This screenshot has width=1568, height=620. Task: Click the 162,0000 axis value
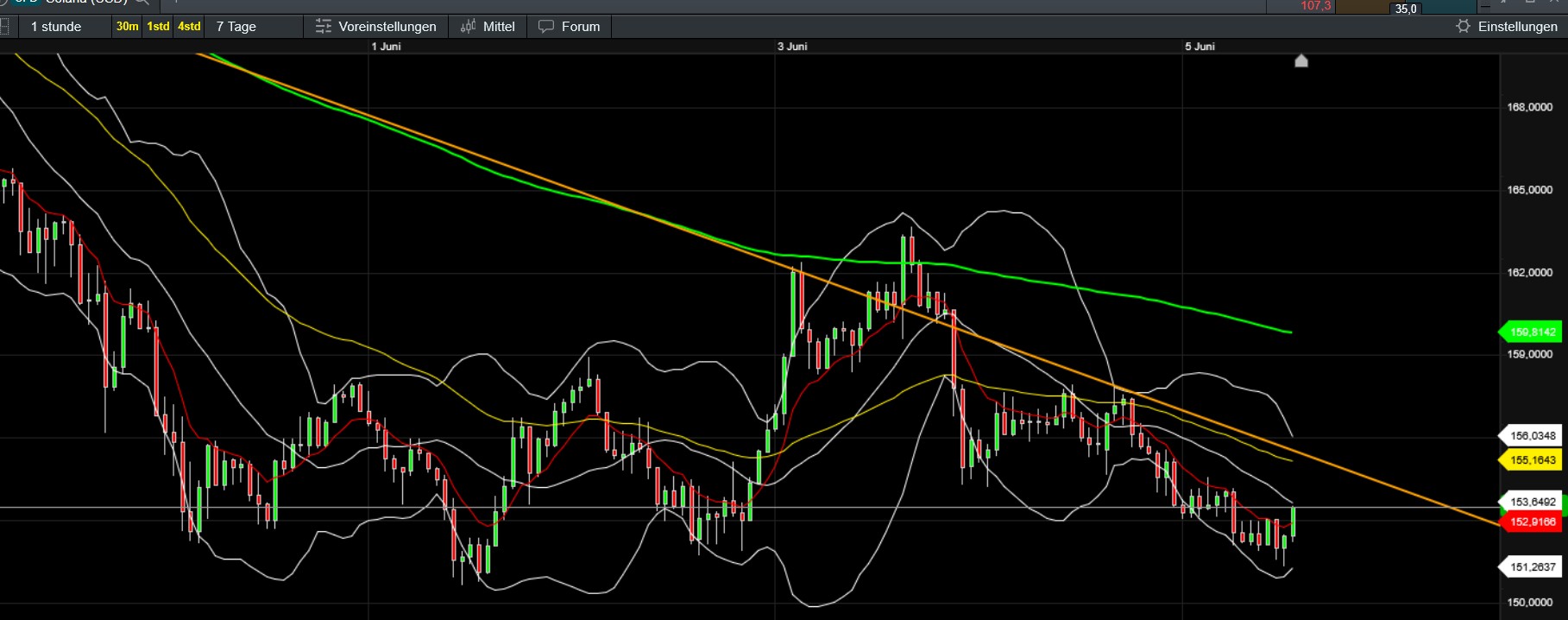pos(1529,272)
